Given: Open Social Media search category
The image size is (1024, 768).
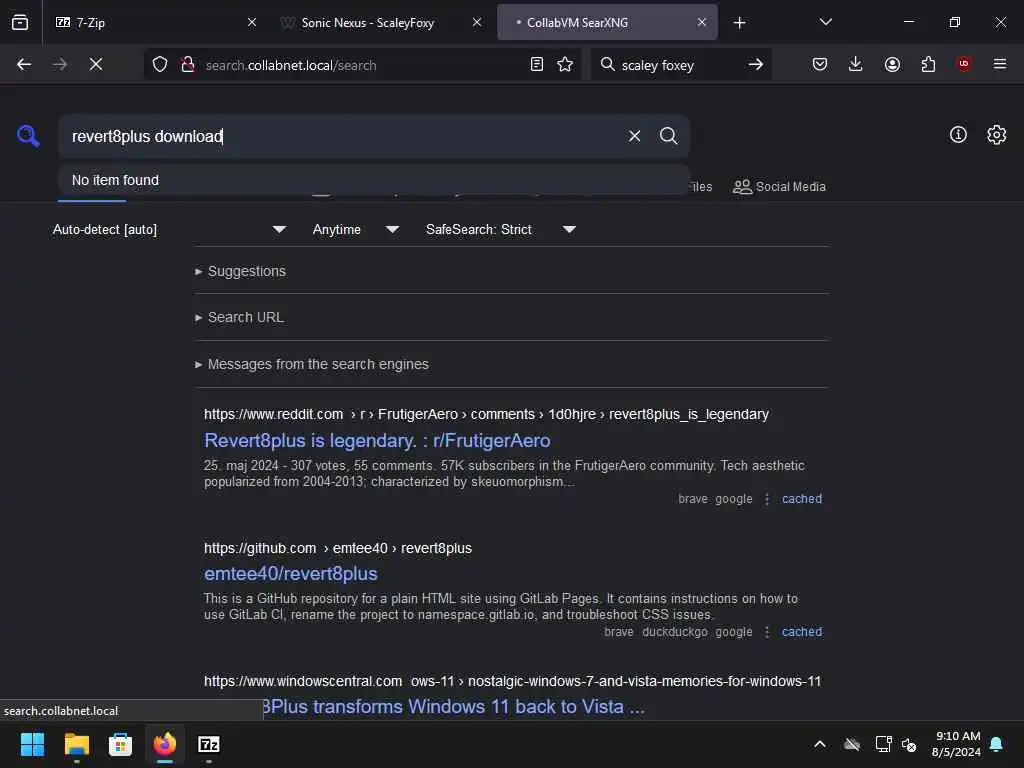Looking at the screenshot, I should [779, 187].
